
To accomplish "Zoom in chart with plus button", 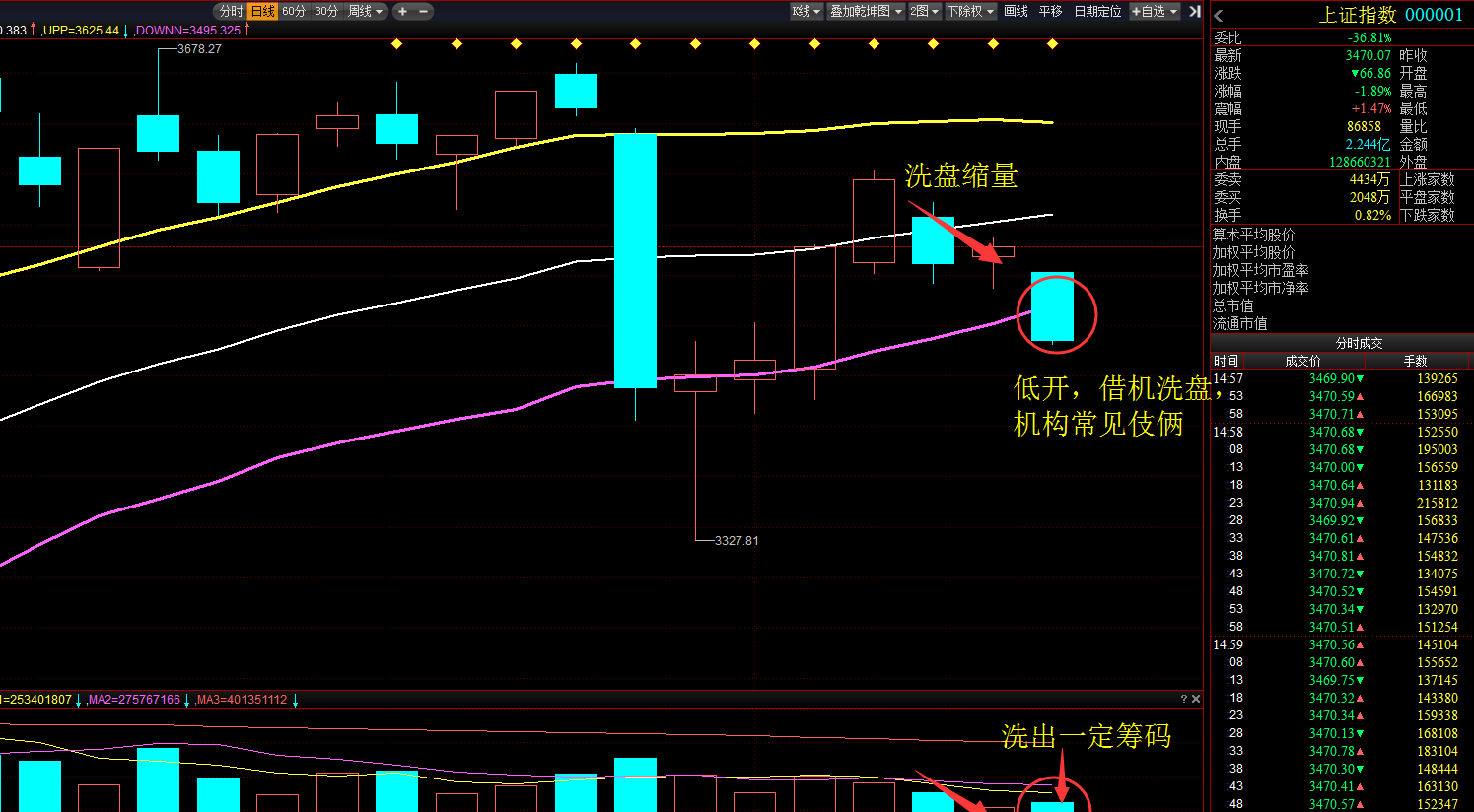I will click(x=403, y=11).
